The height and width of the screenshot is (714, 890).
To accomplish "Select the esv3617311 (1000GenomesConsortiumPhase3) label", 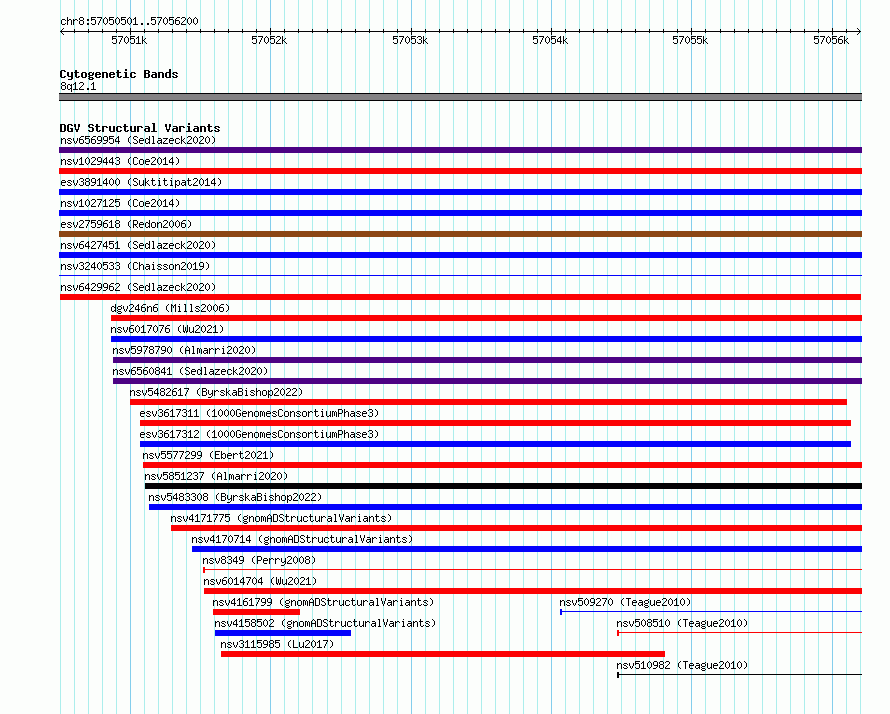I will [259, 413].
